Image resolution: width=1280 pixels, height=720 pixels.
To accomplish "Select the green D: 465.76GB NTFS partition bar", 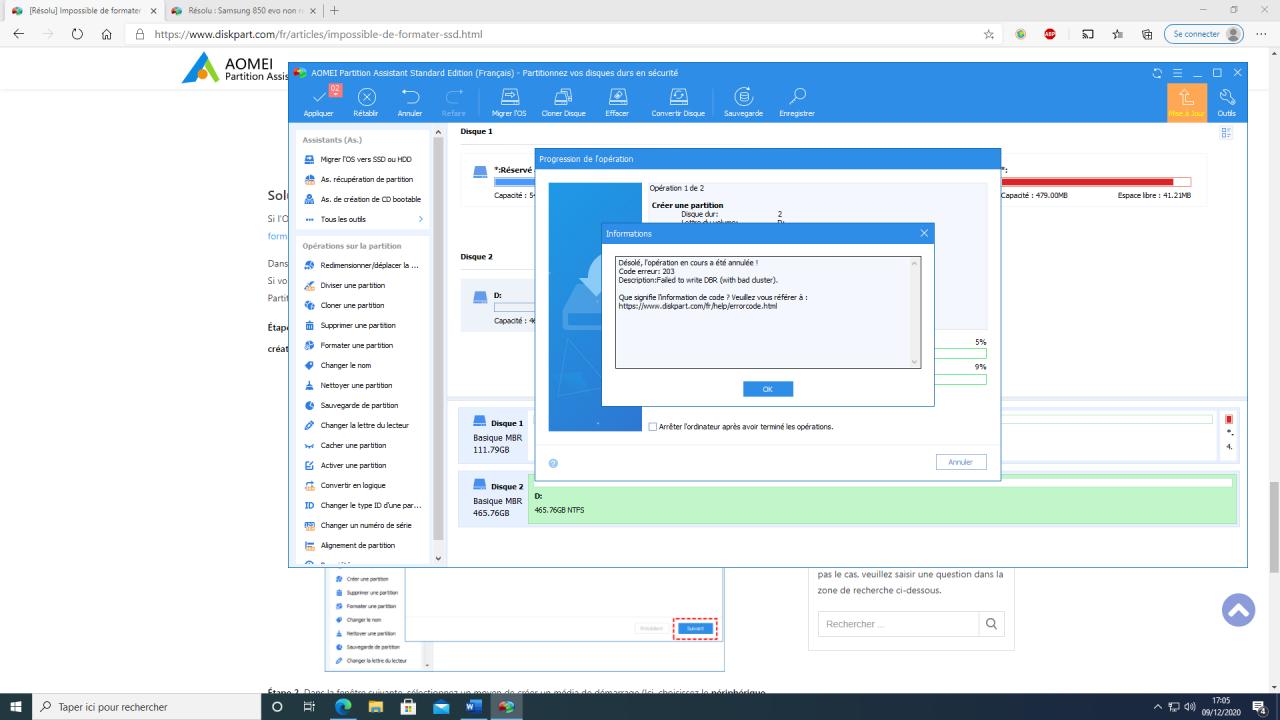I will coord(883,500).
